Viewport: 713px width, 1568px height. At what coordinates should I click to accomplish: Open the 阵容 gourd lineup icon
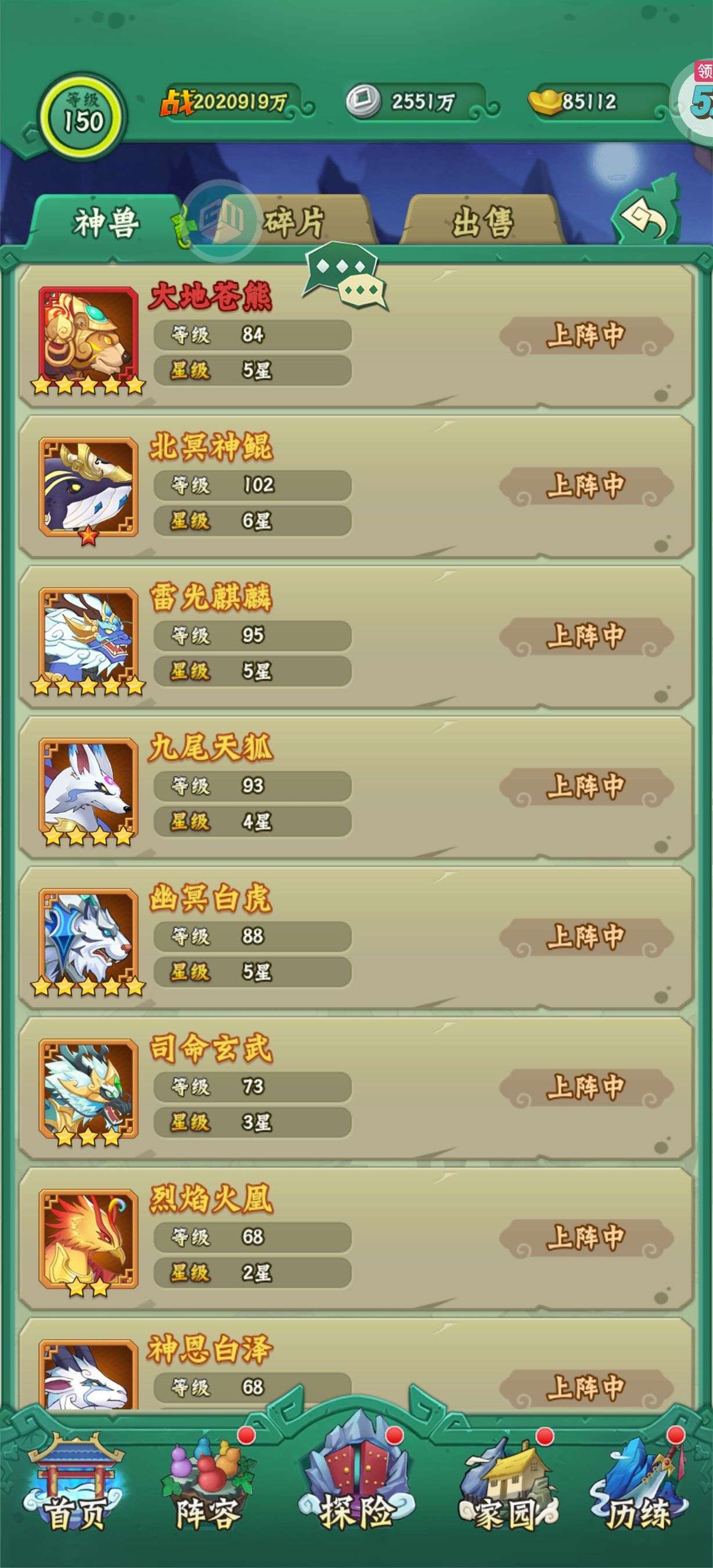click(x=208, y=1484)
